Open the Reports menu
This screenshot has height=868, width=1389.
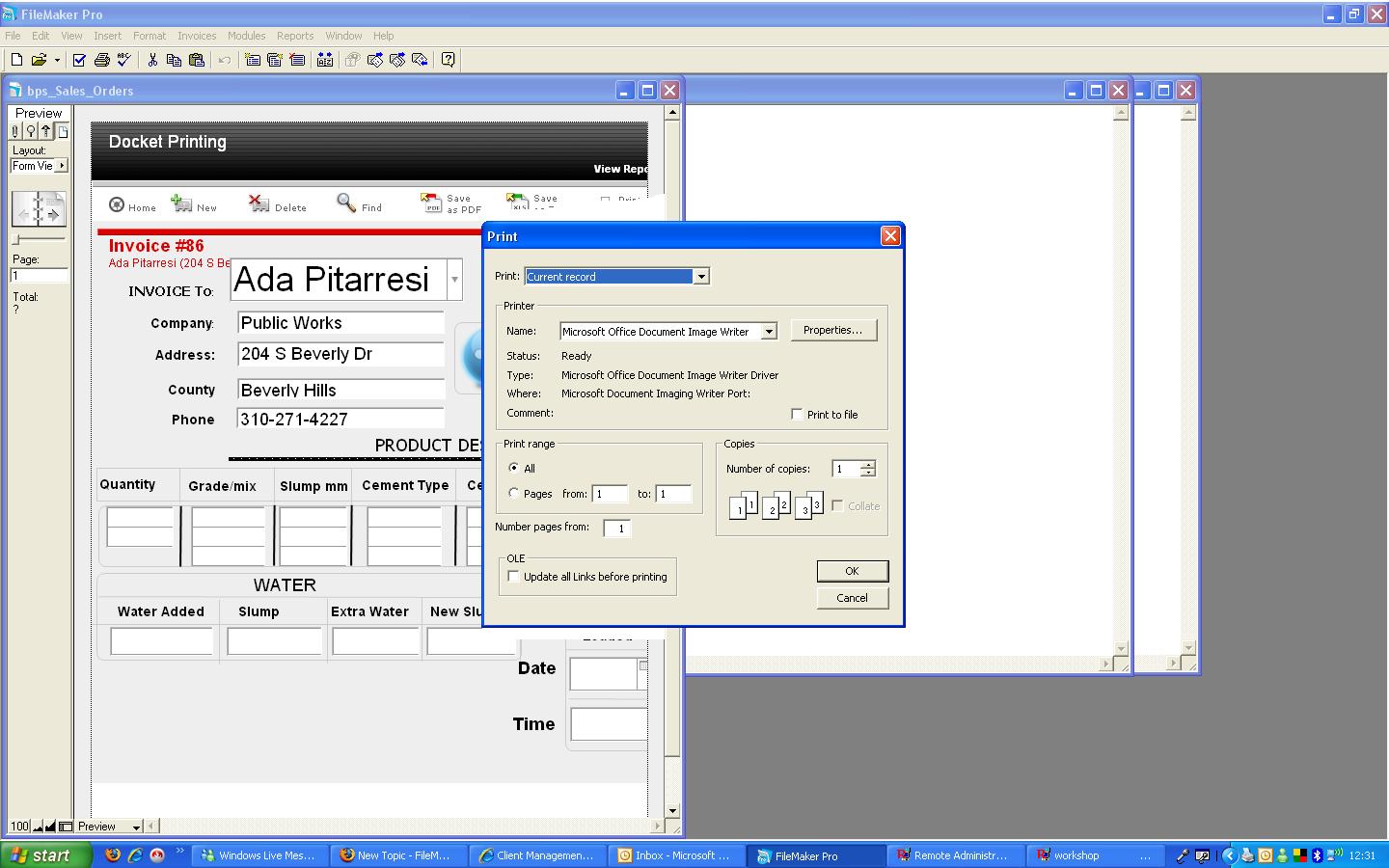294,36
